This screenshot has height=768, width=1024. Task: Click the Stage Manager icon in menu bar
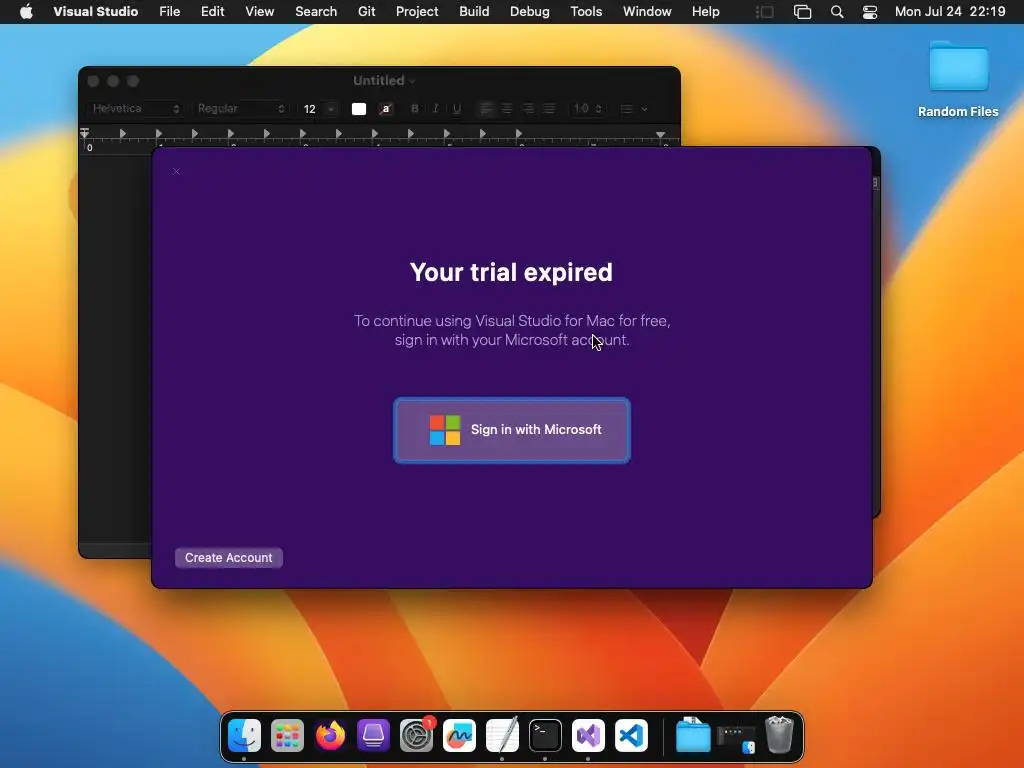click(765, 12)
